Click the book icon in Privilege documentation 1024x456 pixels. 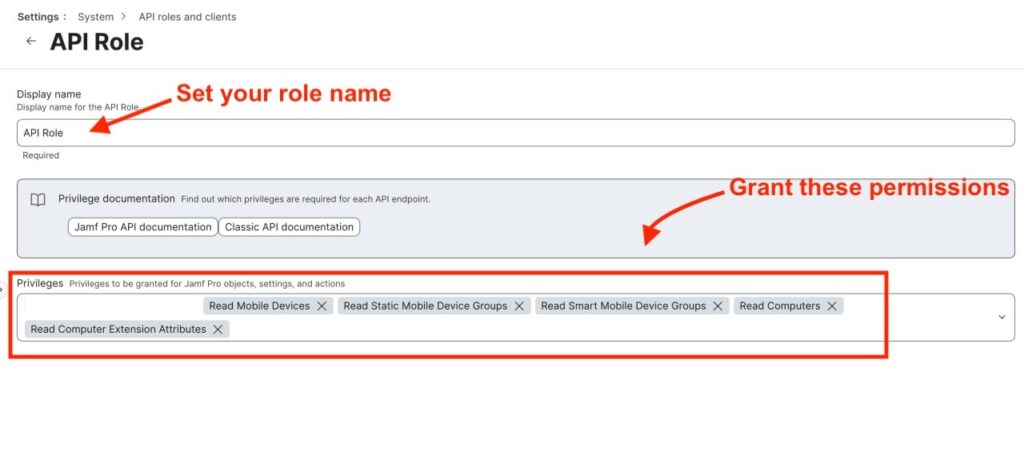(x=38, y=200)
